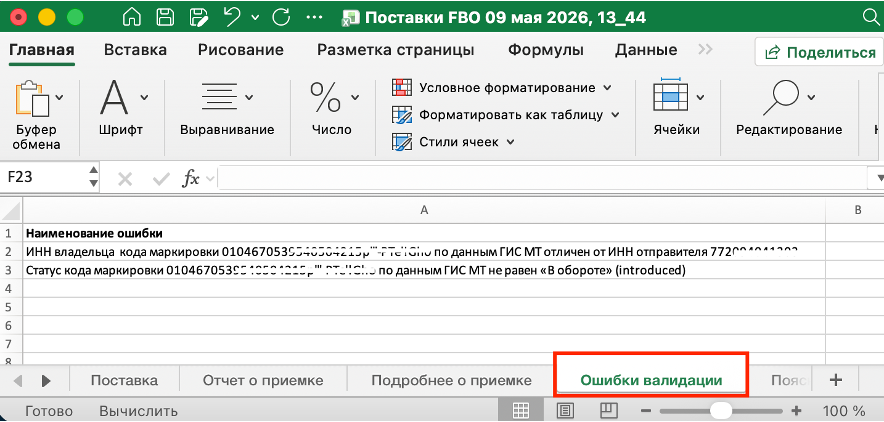Click the Name Box showing F23
Image resolution: width=884 pixels, height=422 pixels.
42,177
